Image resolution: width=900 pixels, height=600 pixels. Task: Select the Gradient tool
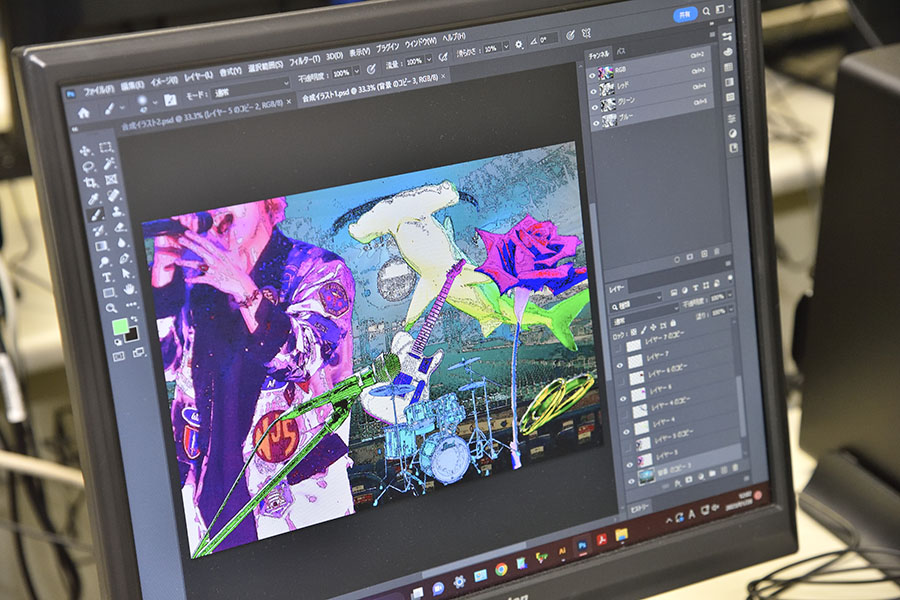(x=102, y=246)
